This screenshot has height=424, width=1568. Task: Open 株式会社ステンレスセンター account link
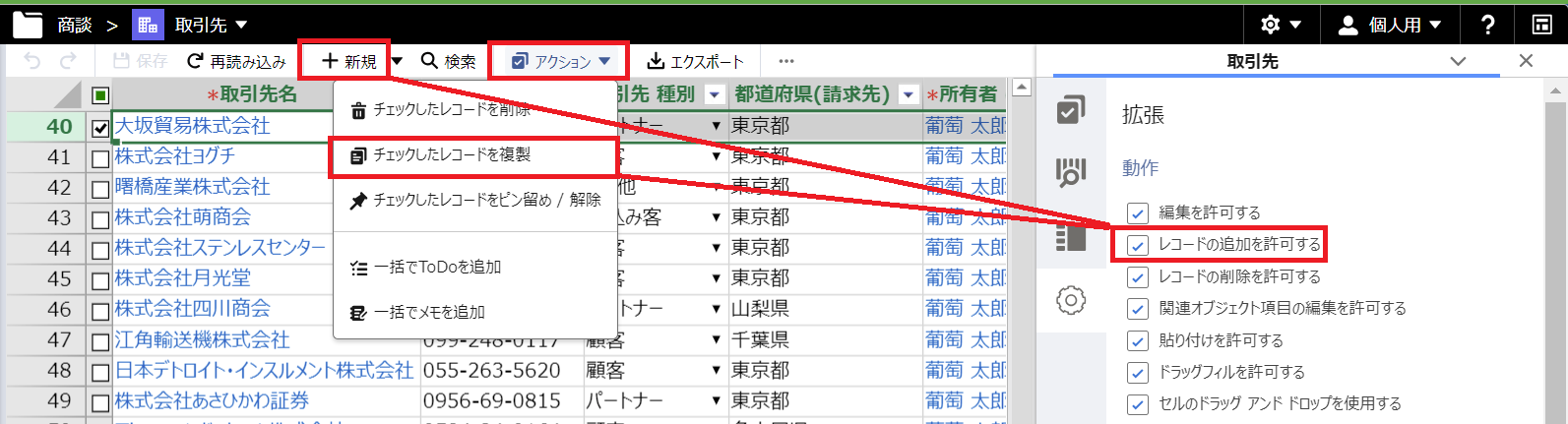click(220, 248)
